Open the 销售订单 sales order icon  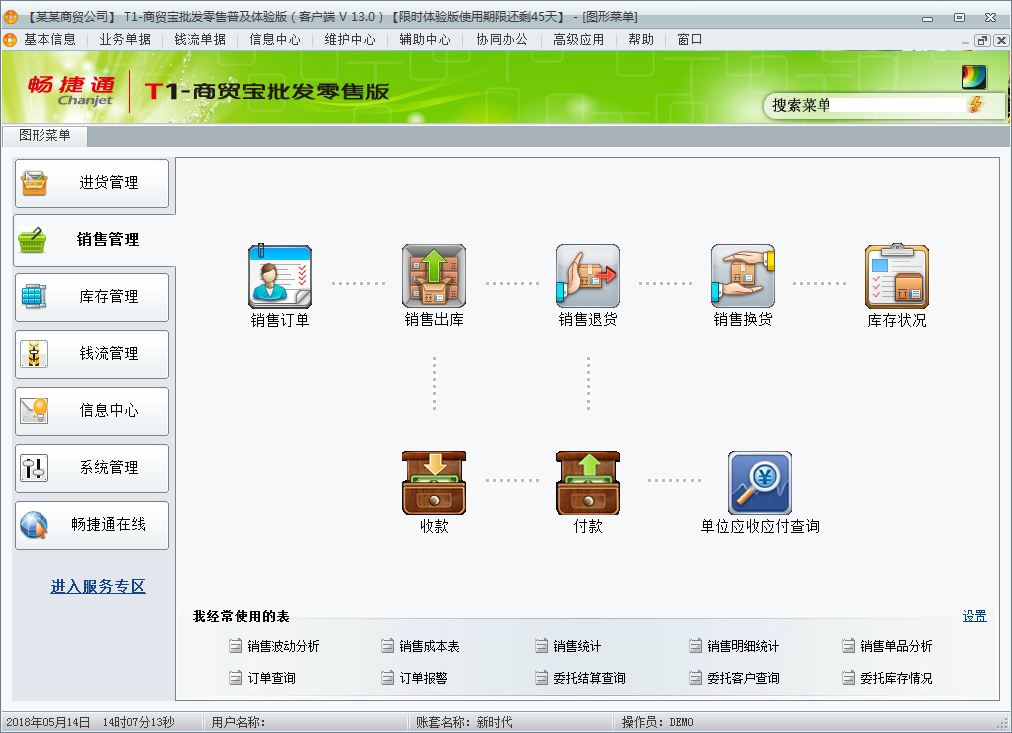280,276
